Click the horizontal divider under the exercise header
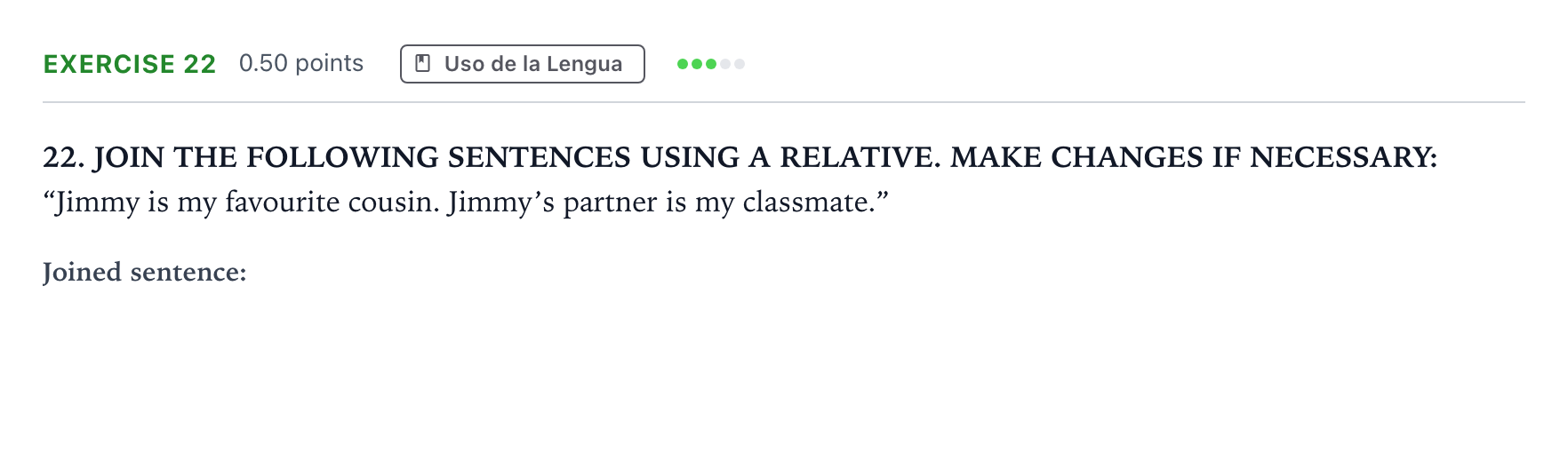Viewport: 1568px width, 453px height. pyautogui.click(x=783, y=102)
